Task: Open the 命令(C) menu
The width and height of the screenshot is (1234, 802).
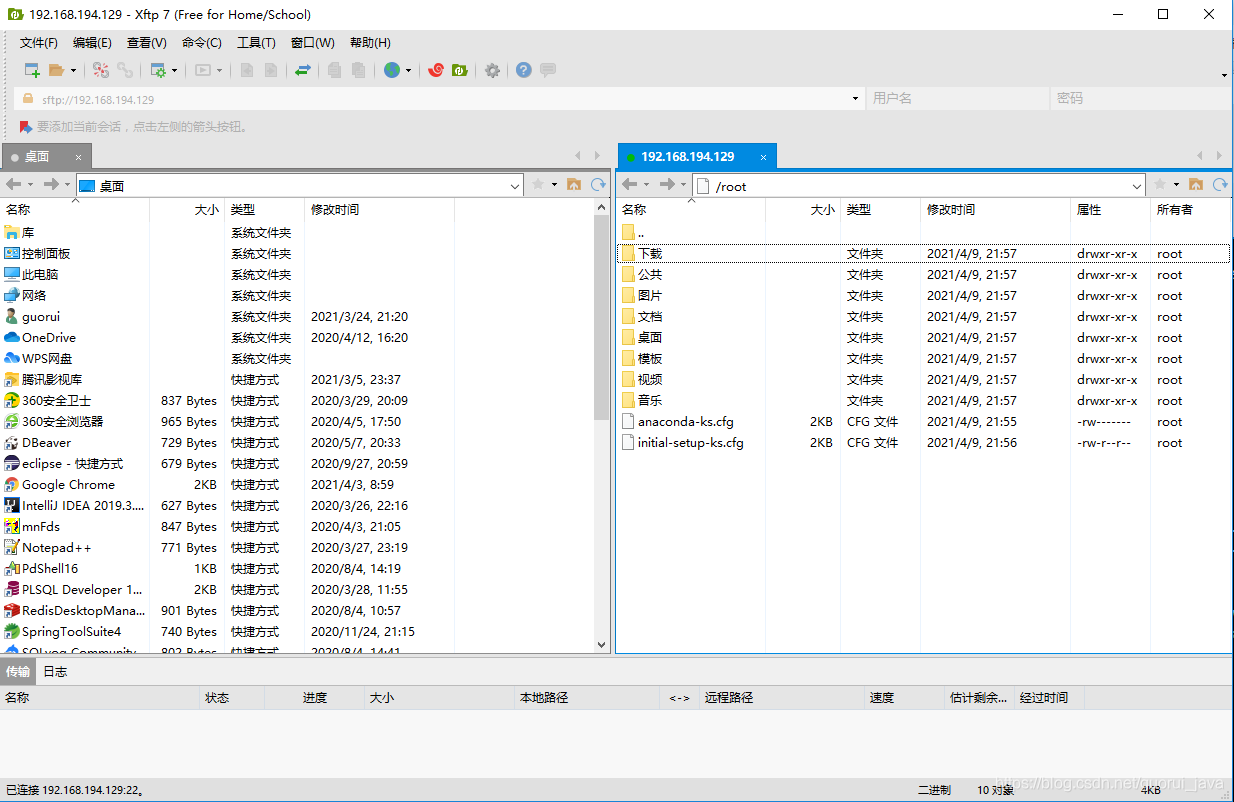Action: pyautogui.click(x=202, y=43)
